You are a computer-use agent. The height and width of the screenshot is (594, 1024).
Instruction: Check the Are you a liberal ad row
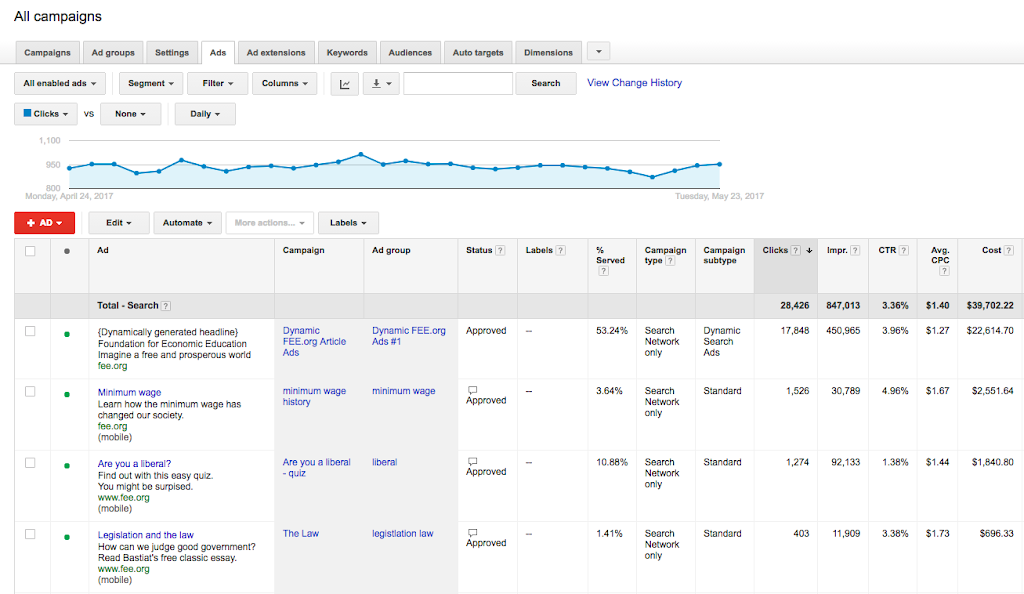[x=30, y=463]
